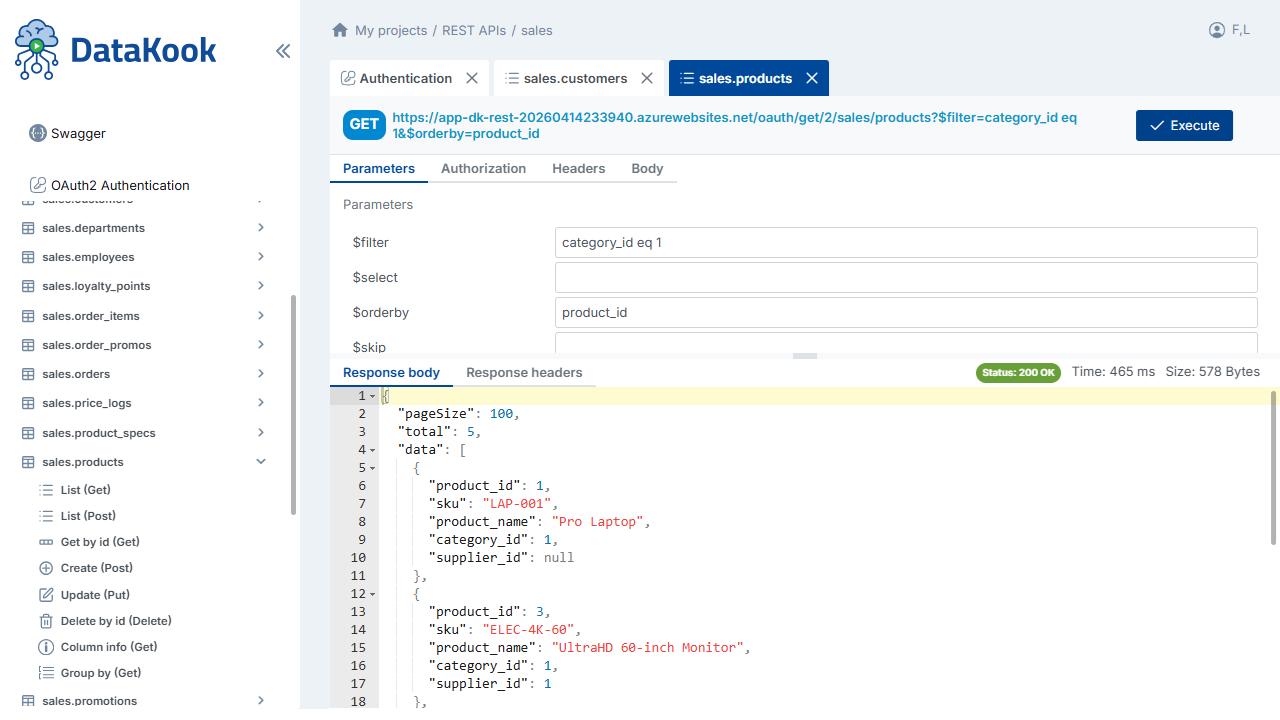Click the GET method badge

pyautogui.click(x=364, y=125)
